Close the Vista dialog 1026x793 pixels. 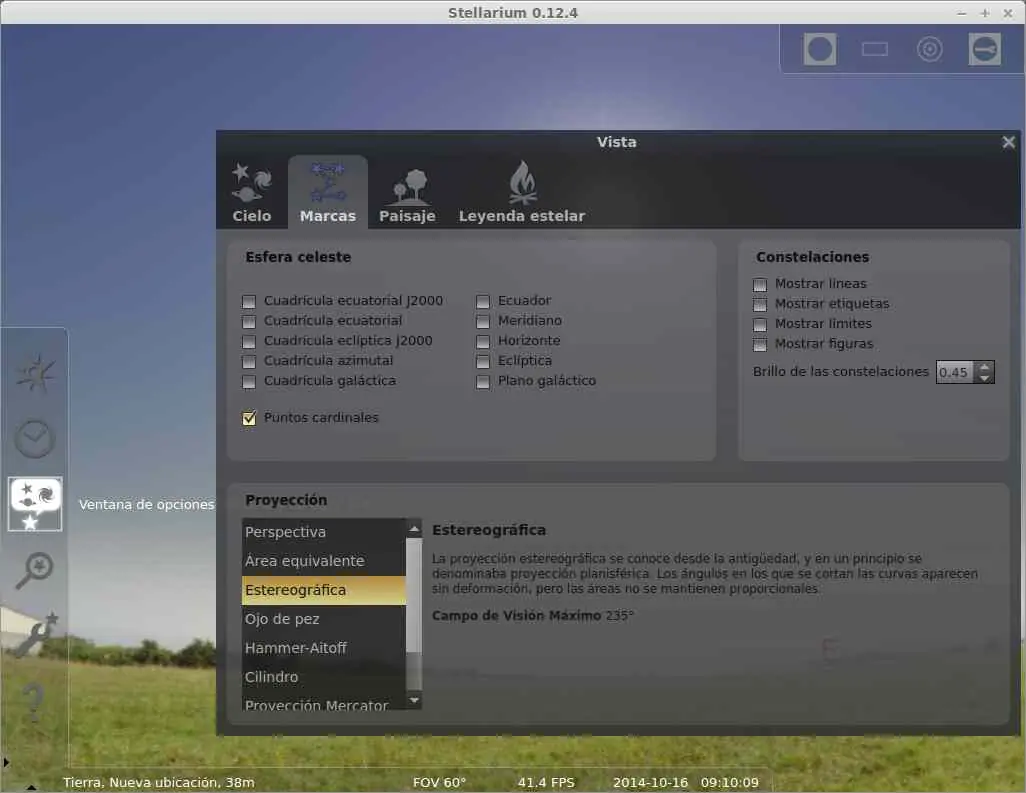1008,142
